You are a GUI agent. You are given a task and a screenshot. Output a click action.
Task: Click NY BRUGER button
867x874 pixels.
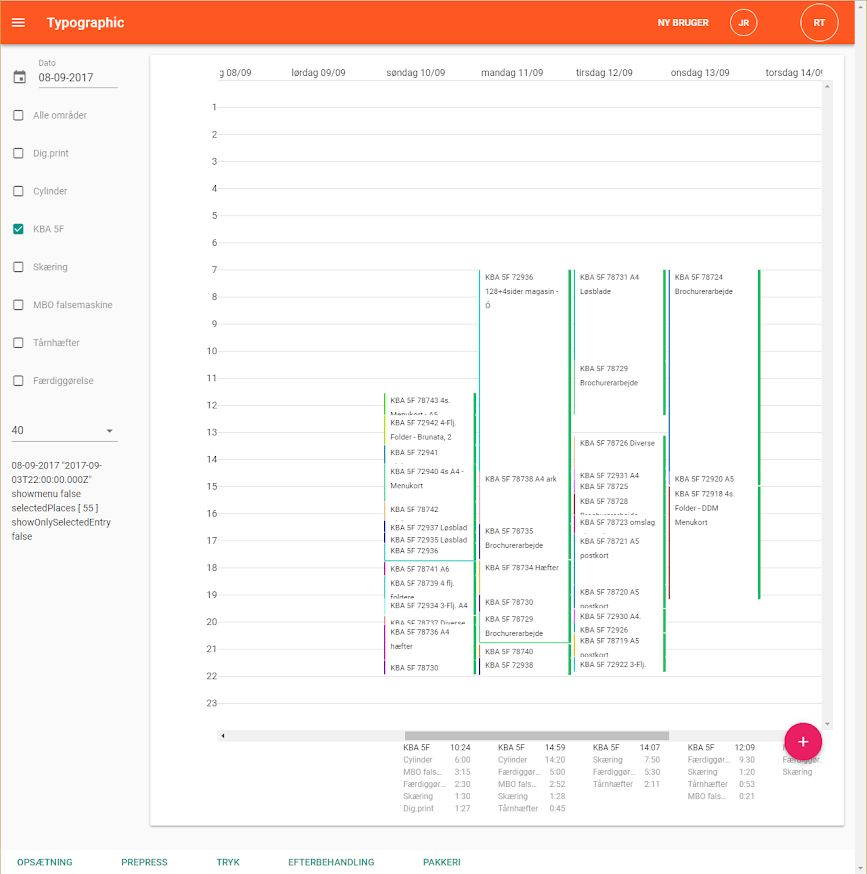tap(683, 23)
